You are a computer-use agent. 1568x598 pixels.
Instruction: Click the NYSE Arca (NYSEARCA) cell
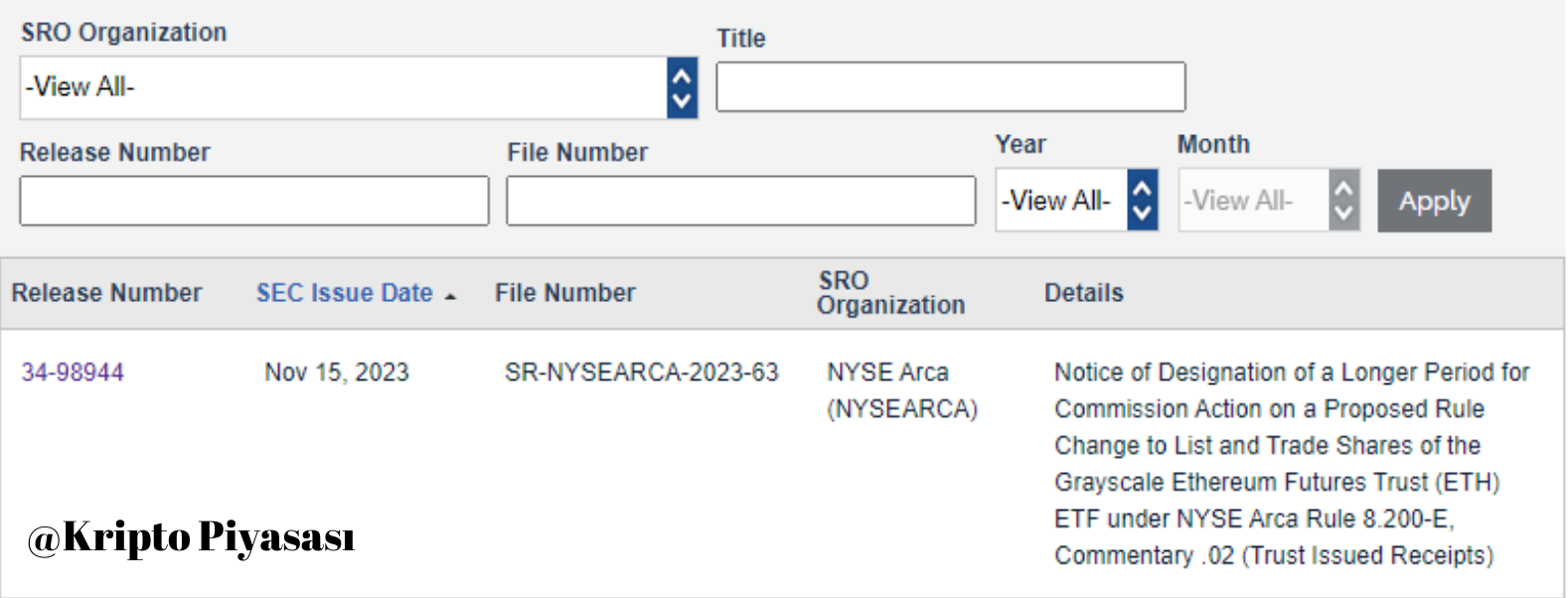click(901, 390)
